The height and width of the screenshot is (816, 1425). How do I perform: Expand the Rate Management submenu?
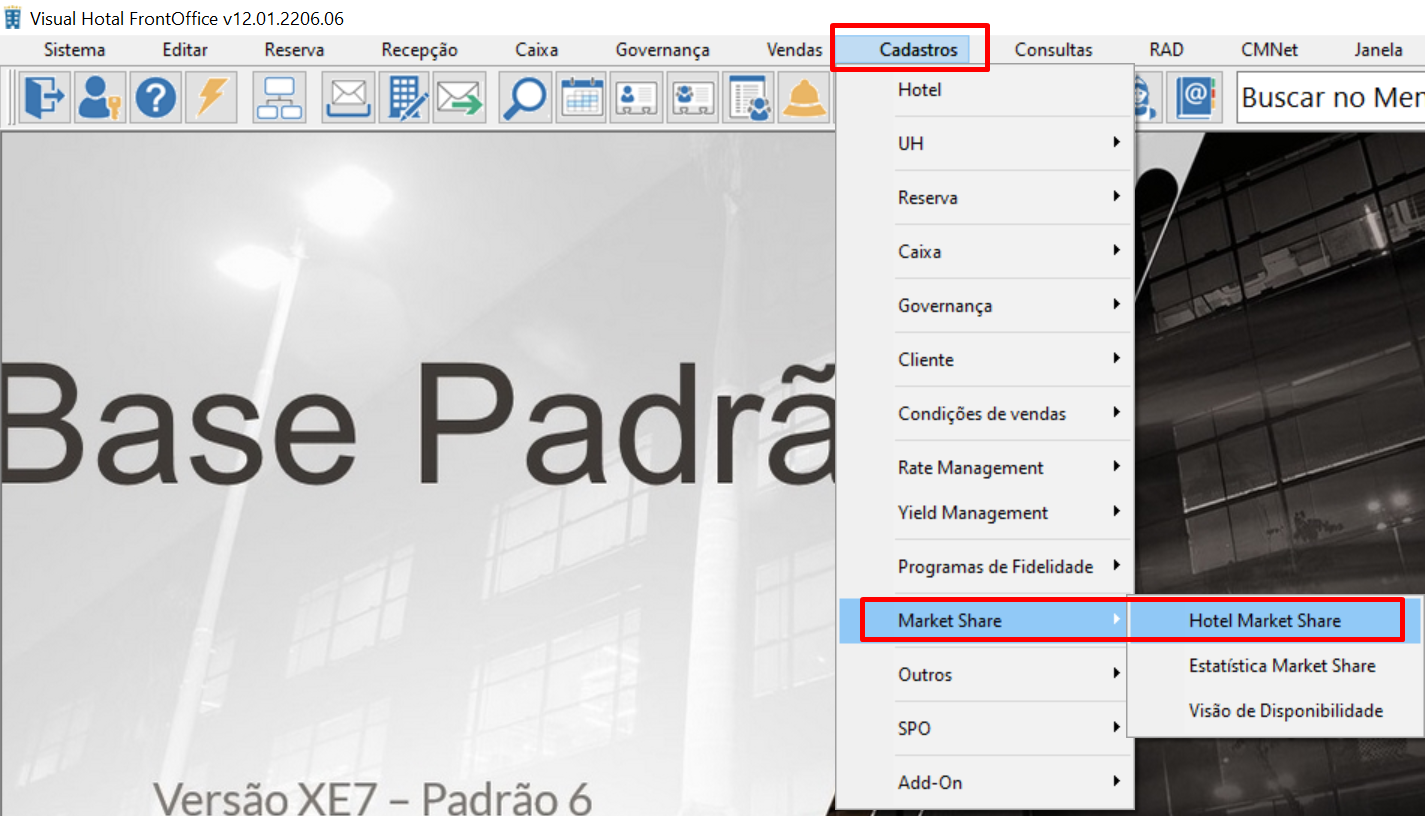pos(985,468)
